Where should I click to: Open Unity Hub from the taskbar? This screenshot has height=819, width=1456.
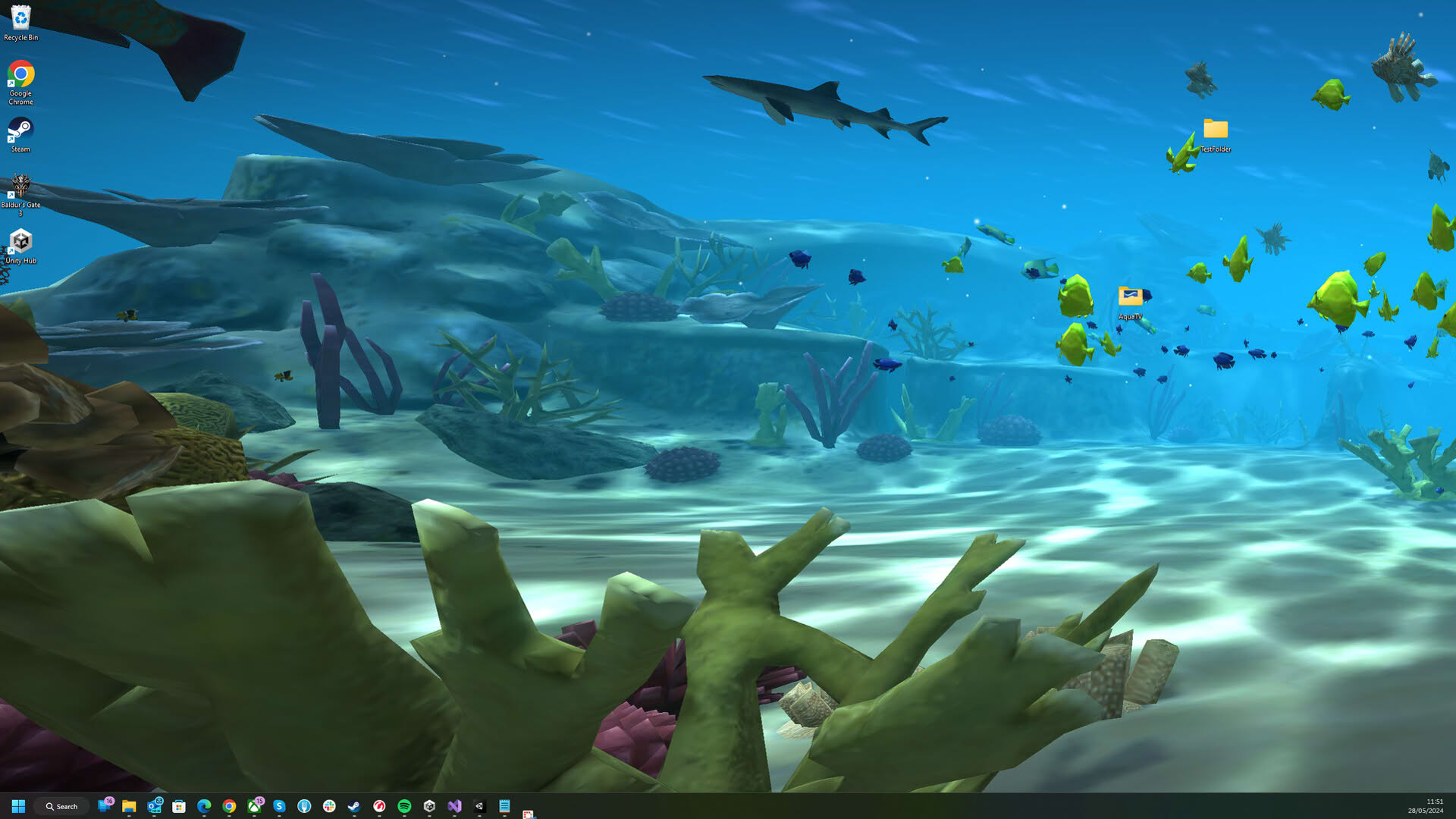click(x=429, y=806)
